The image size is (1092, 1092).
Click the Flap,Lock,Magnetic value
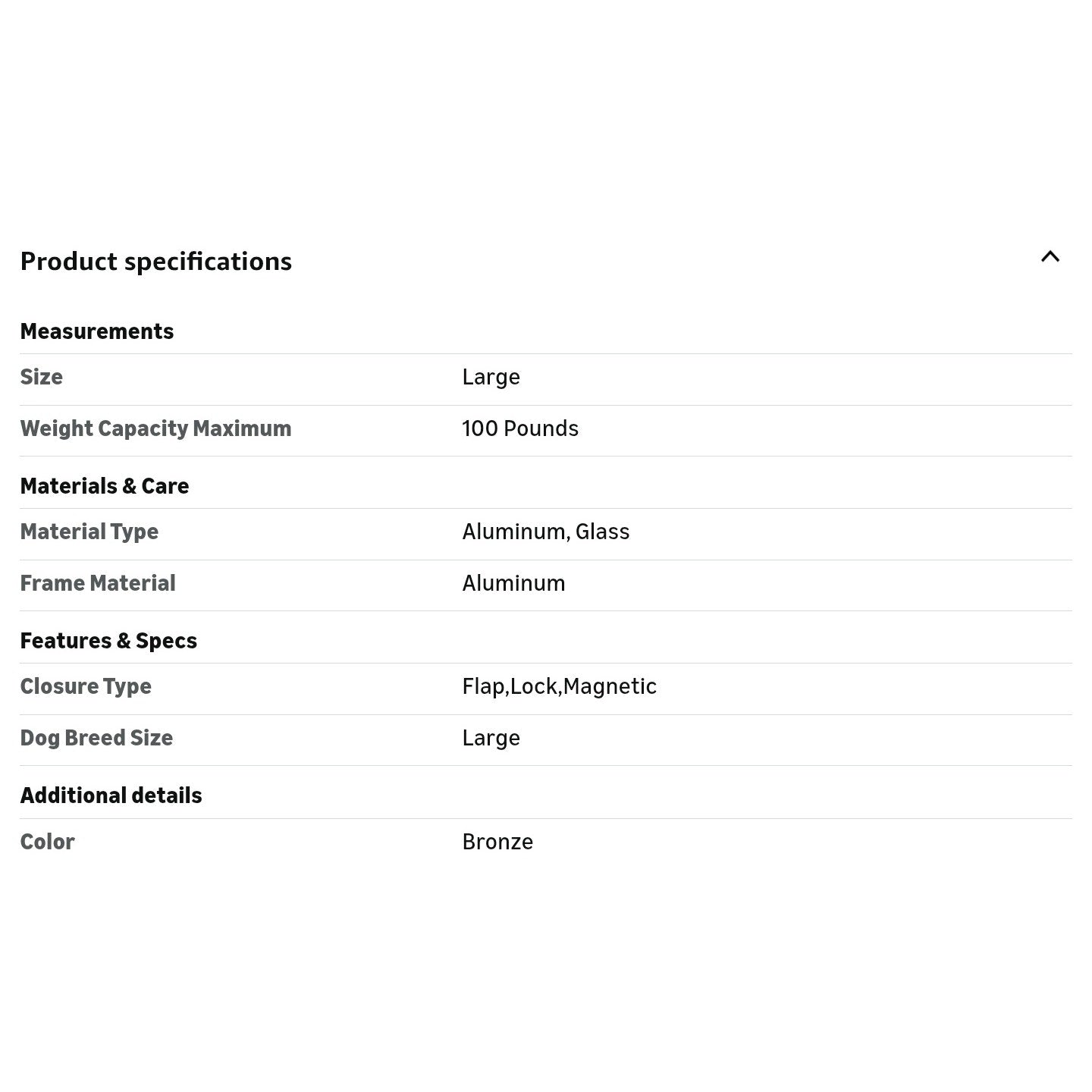tap(559, 686)
